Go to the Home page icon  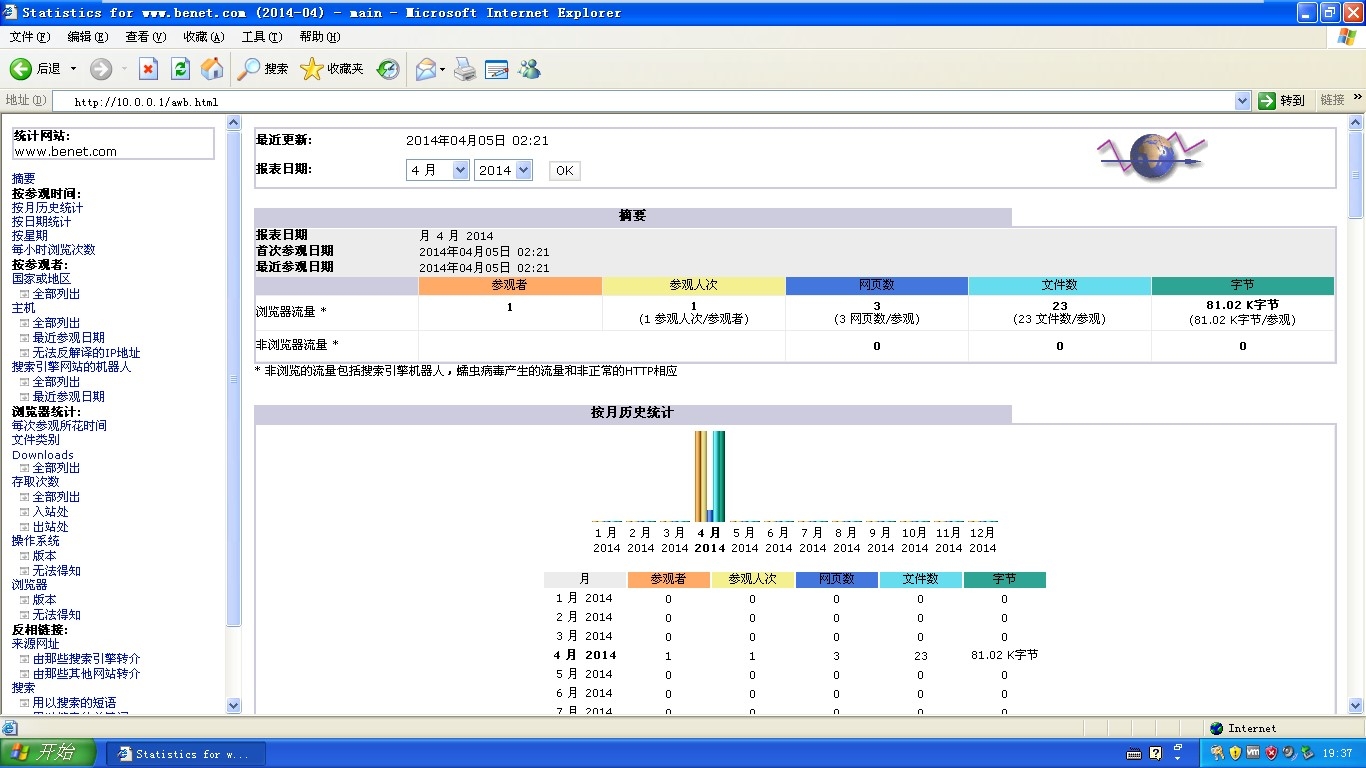pyautogui.click(x=212, y=69)
